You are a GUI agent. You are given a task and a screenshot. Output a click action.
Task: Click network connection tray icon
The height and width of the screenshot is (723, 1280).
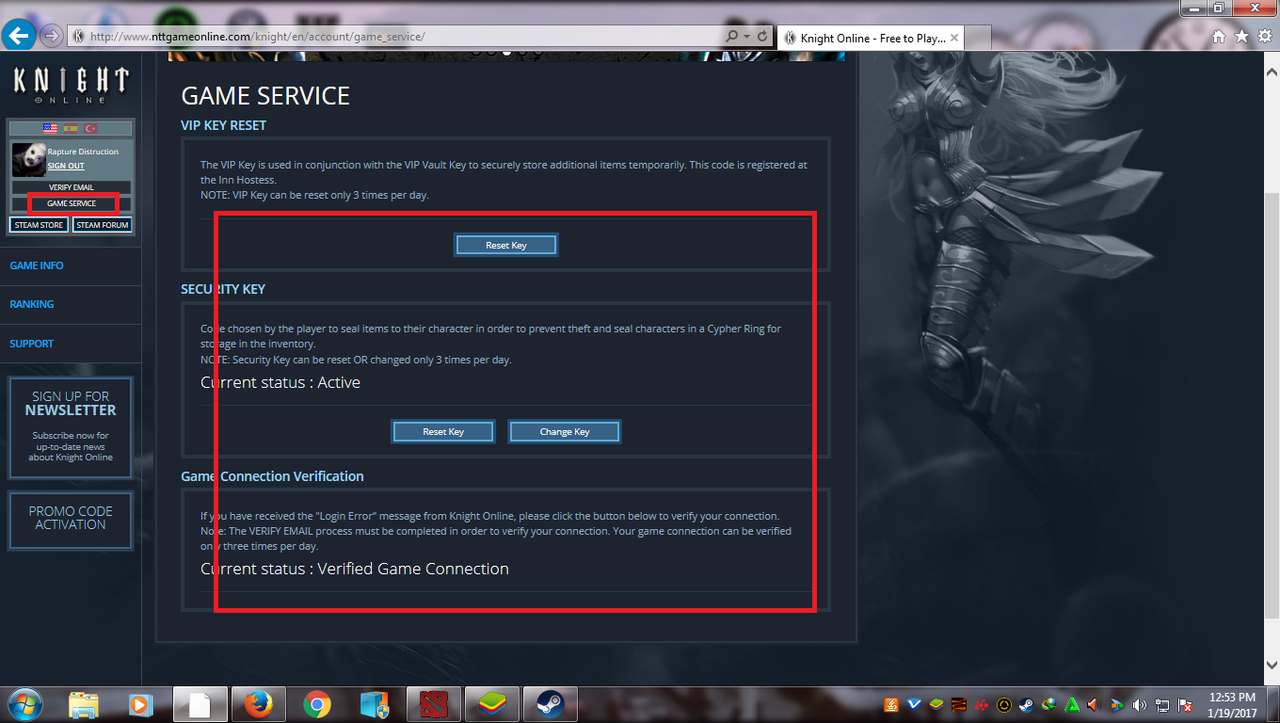tap(1162, 705)
